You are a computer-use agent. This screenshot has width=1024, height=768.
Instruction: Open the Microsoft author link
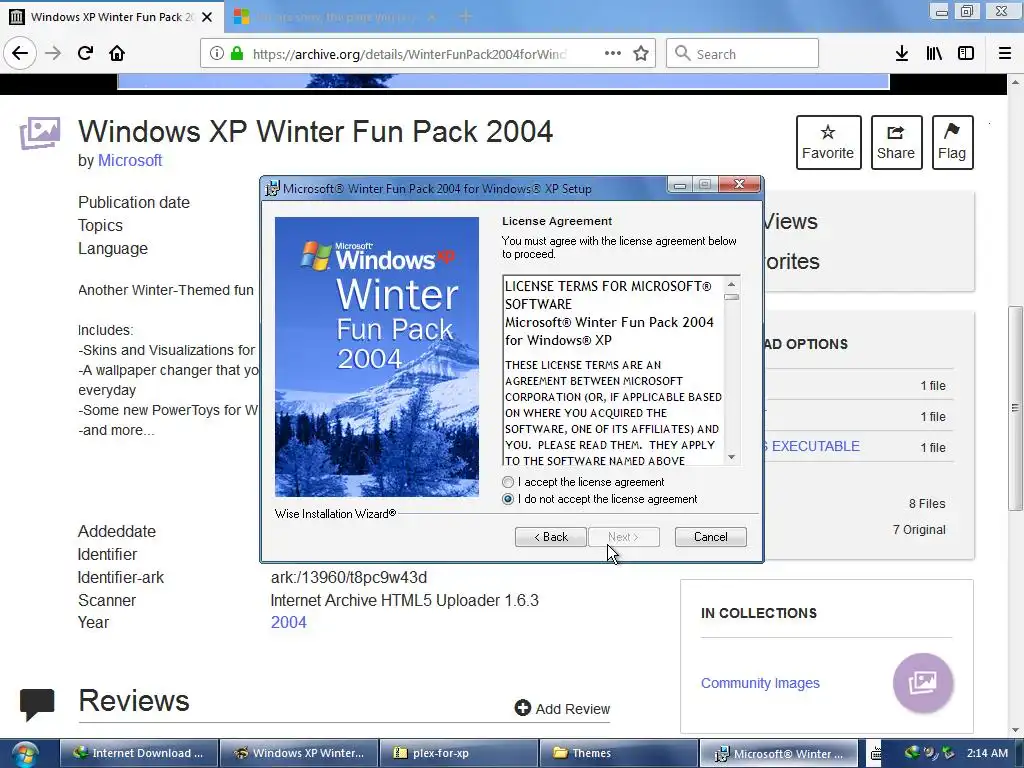(130, 161)
